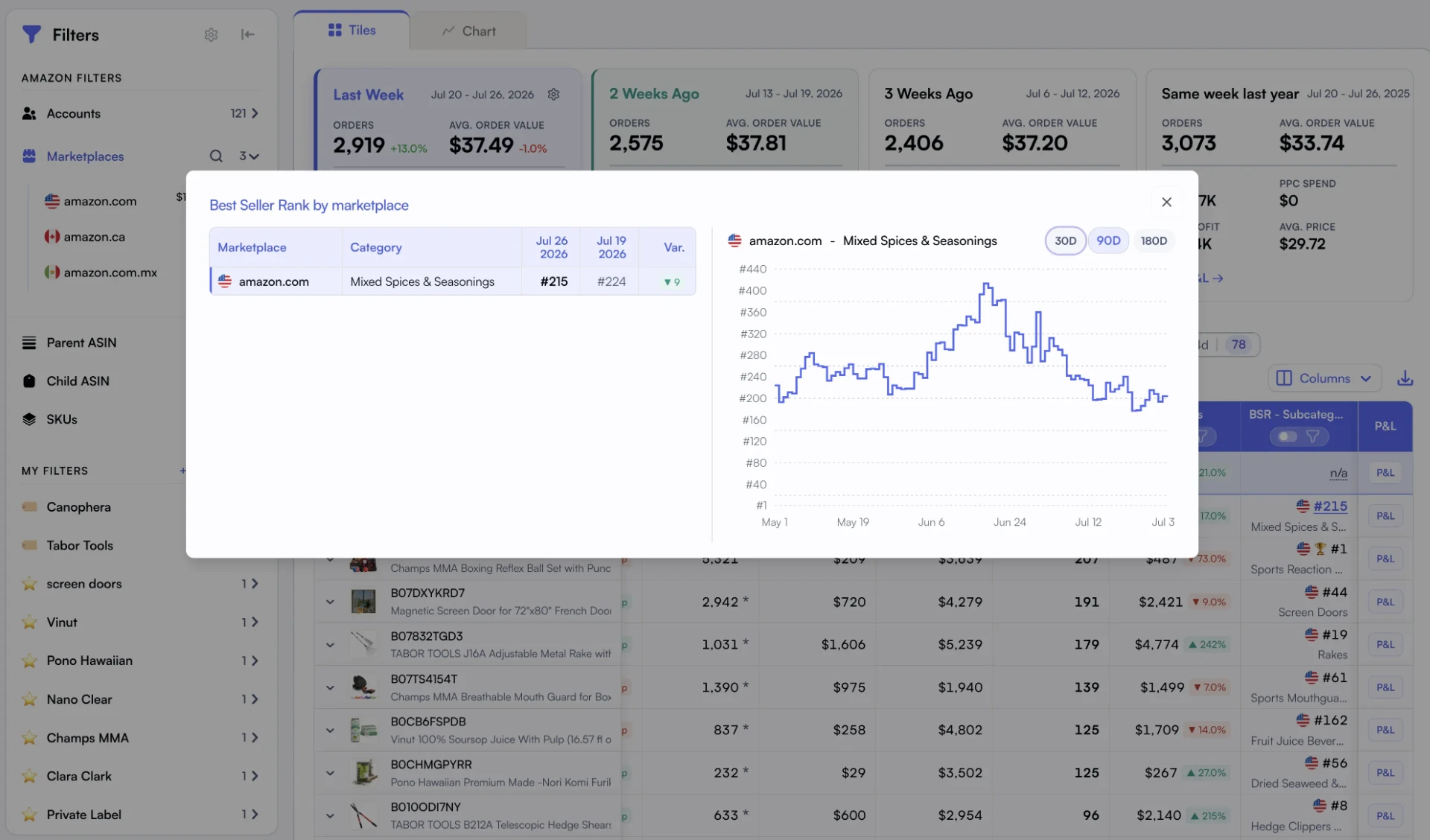1430x840 pixels.
Task: Switch to the Chart tab
Action: (x=468, y=31)
